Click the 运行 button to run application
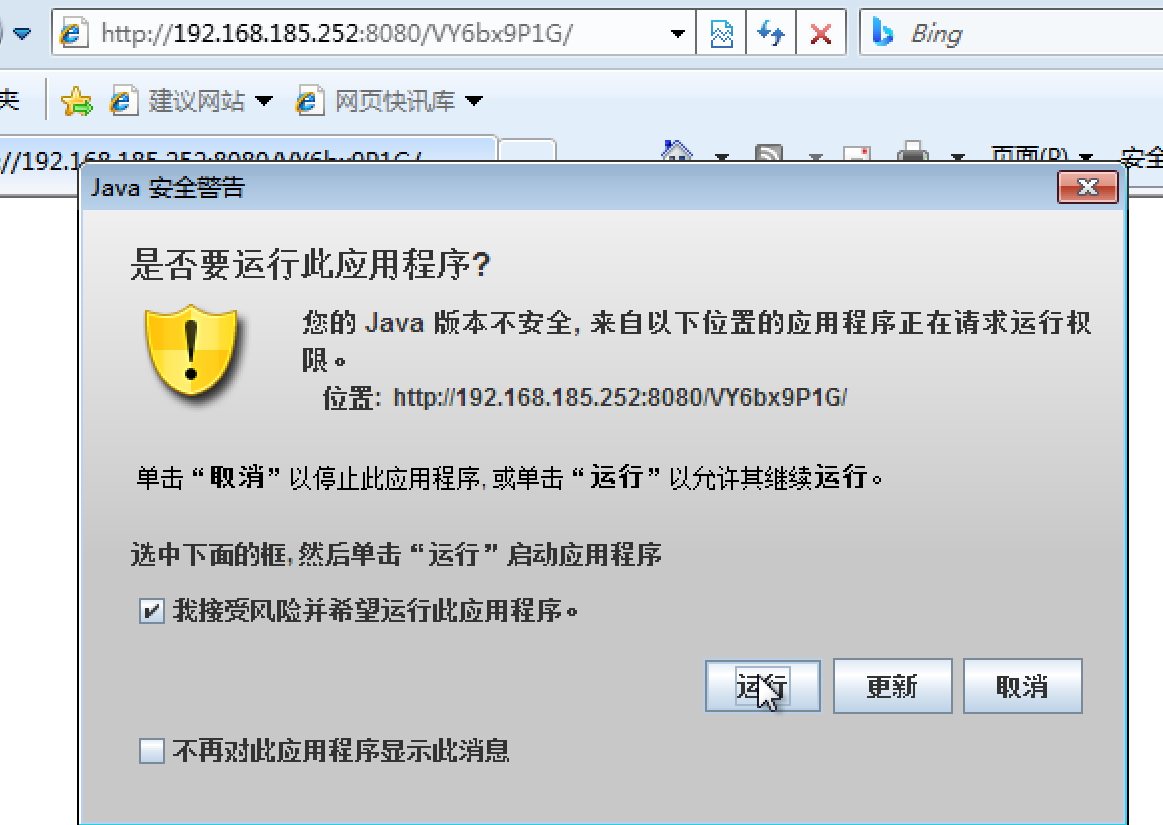The image size is (1163, 825). (762, 686)
